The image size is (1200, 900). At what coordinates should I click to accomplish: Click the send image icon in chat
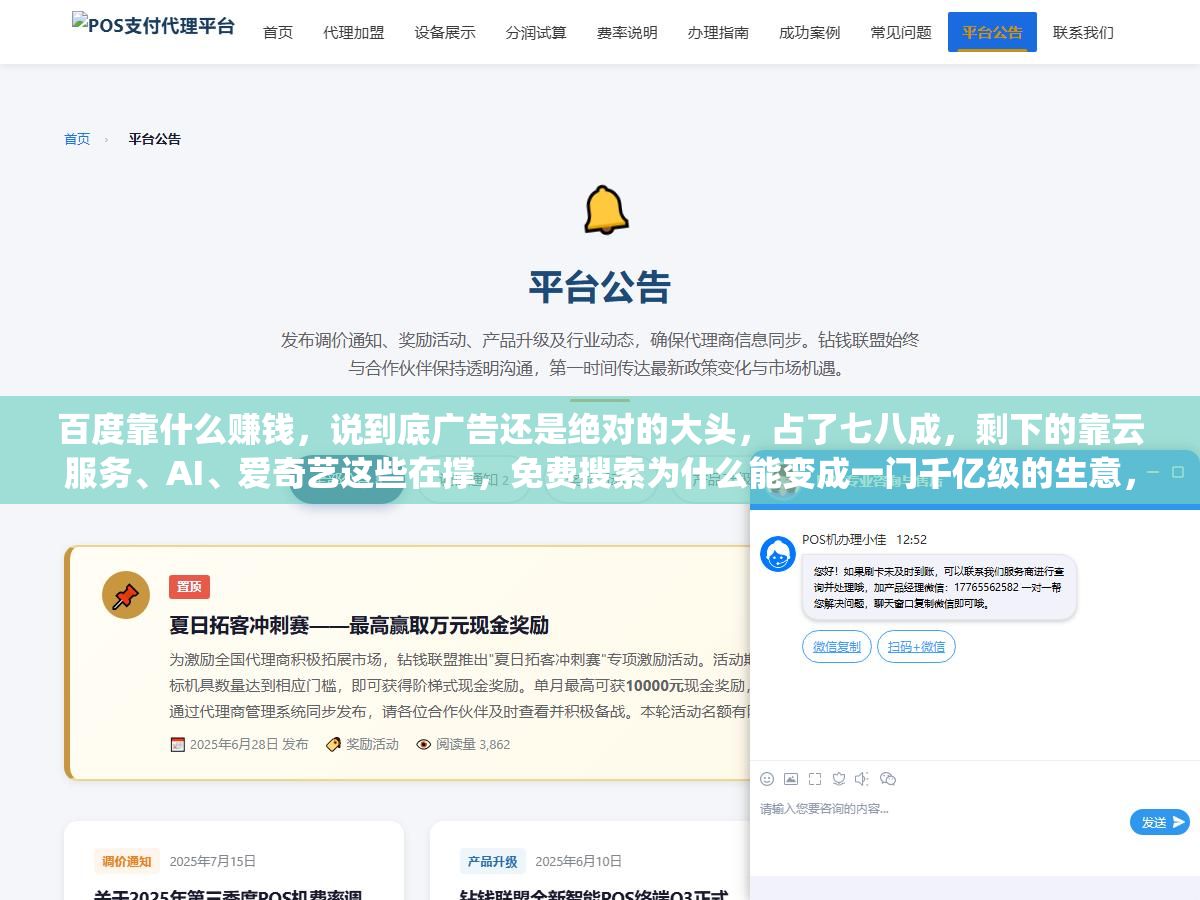pyautogui.click(x=791, y=779)
